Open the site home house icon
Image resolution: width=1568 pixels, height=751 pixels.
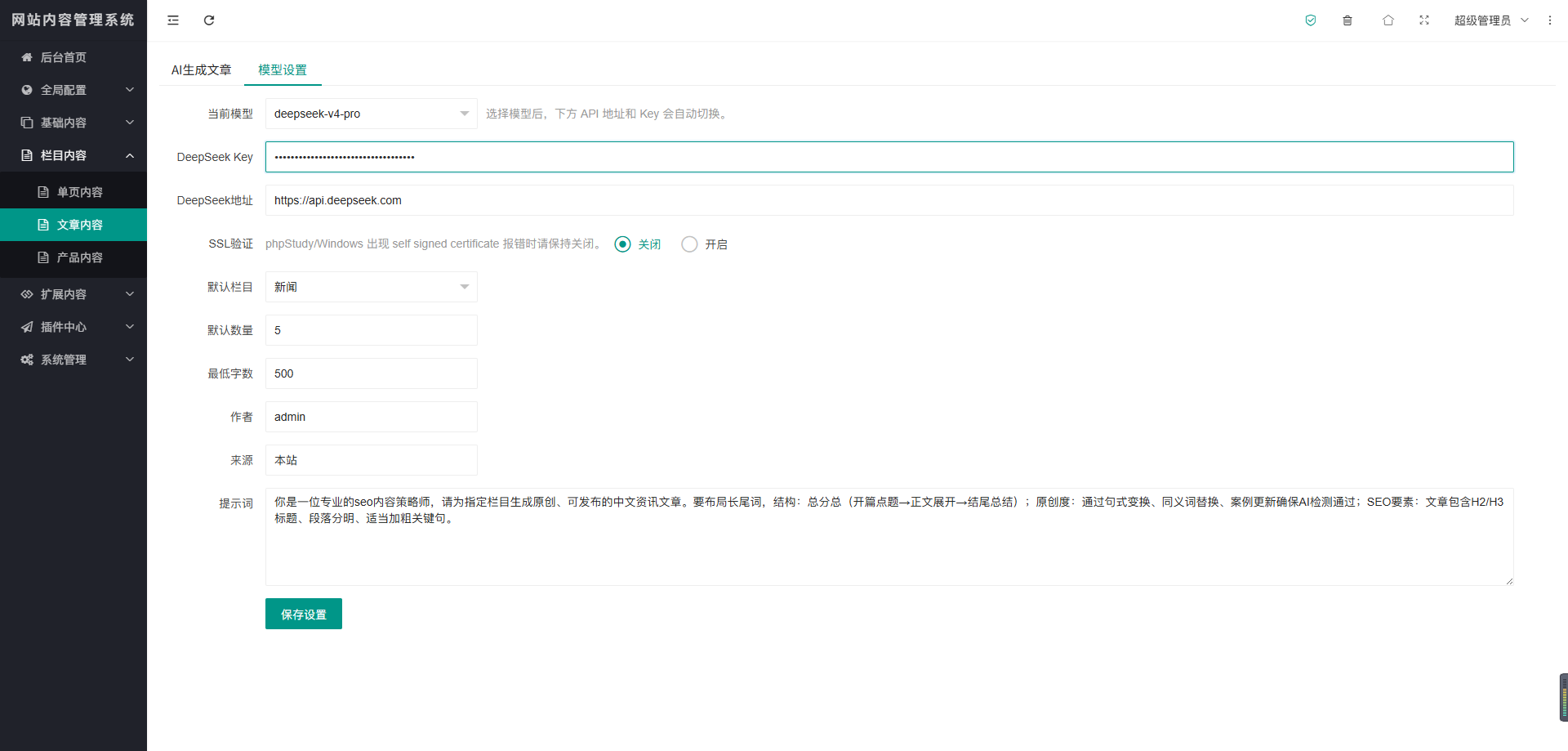click(x=1388, y=20)
